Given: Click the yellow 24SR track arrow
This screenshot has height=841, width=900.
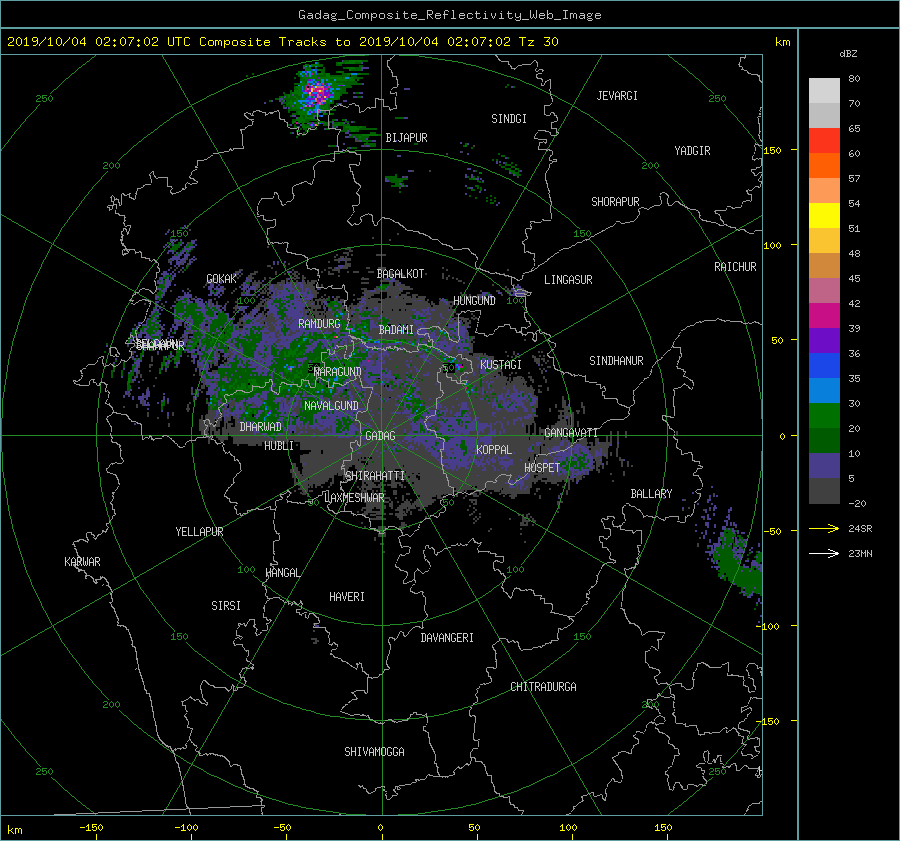Looking at the screenshot, I should 824,528.
